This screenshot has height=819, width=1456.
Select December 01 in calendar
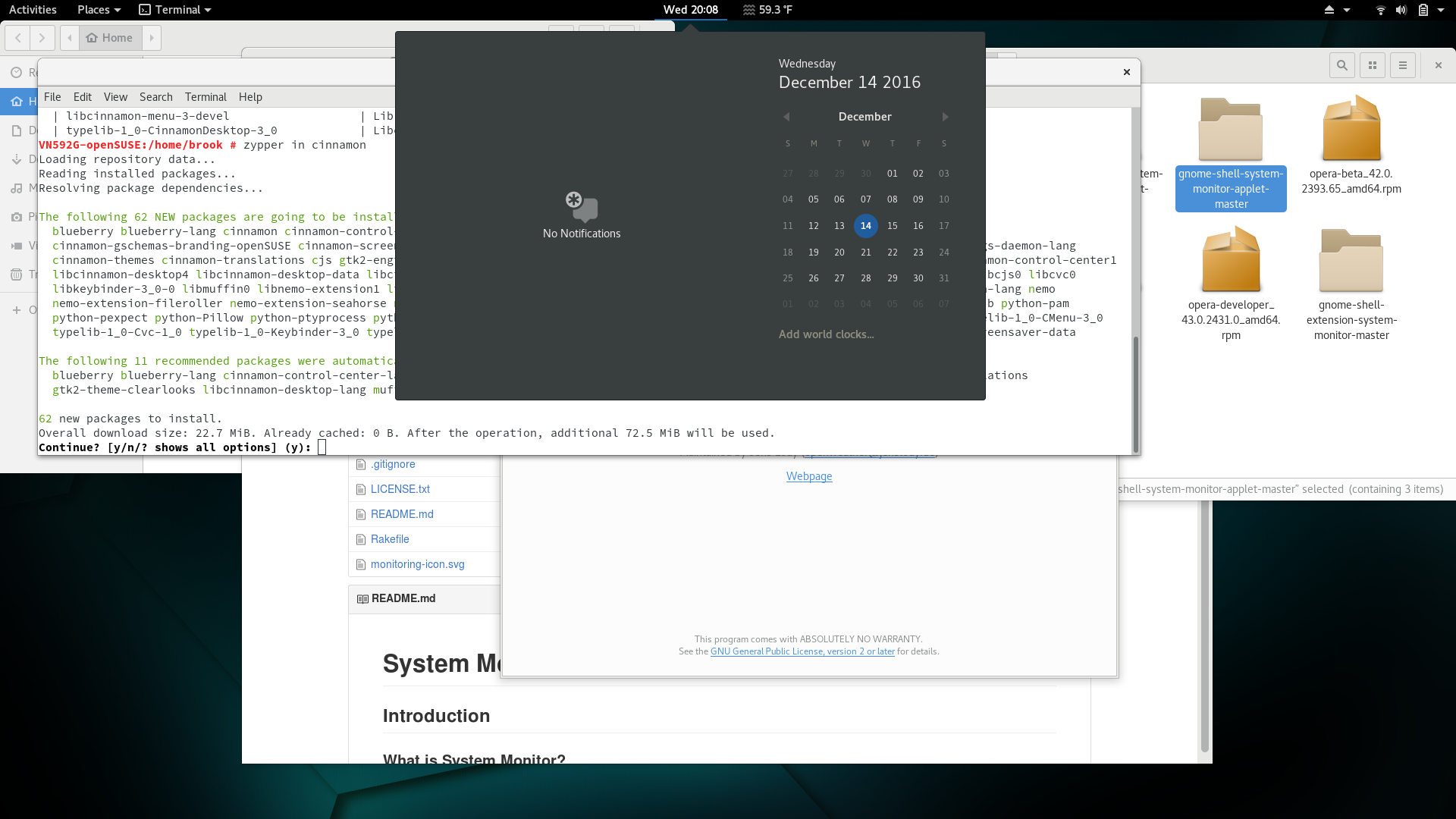tap(893, 174)
